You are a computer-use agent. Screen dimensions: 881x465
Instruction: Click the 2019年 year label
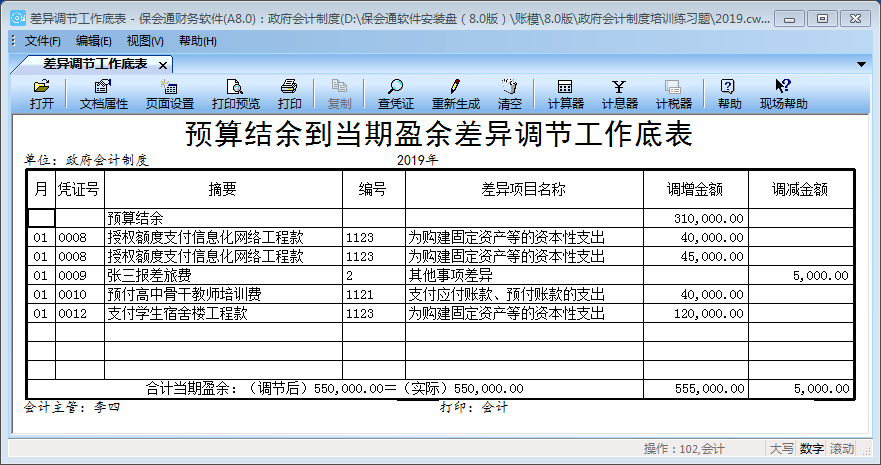pos(417,160)
